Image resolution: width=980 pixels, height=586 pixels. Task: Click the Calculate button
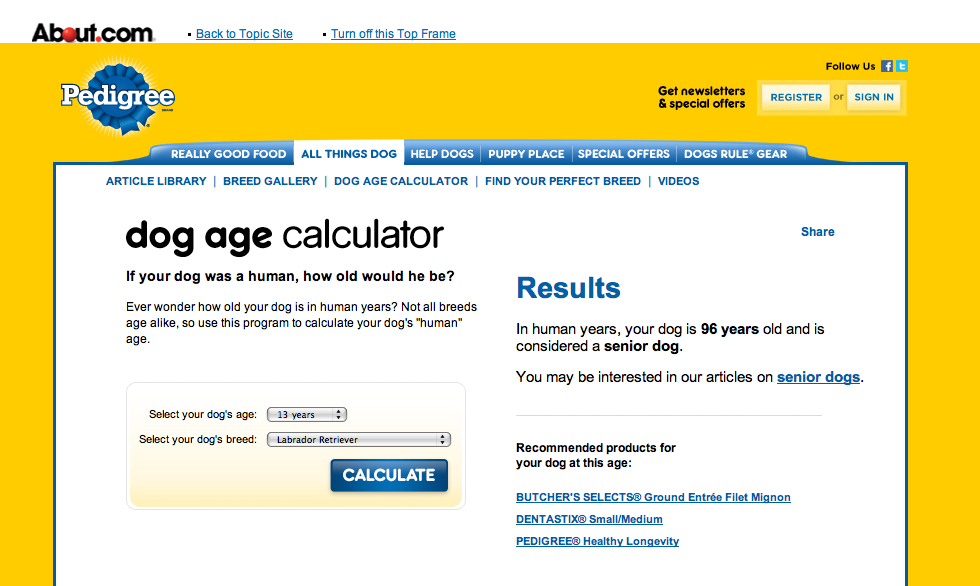point(389,475)
